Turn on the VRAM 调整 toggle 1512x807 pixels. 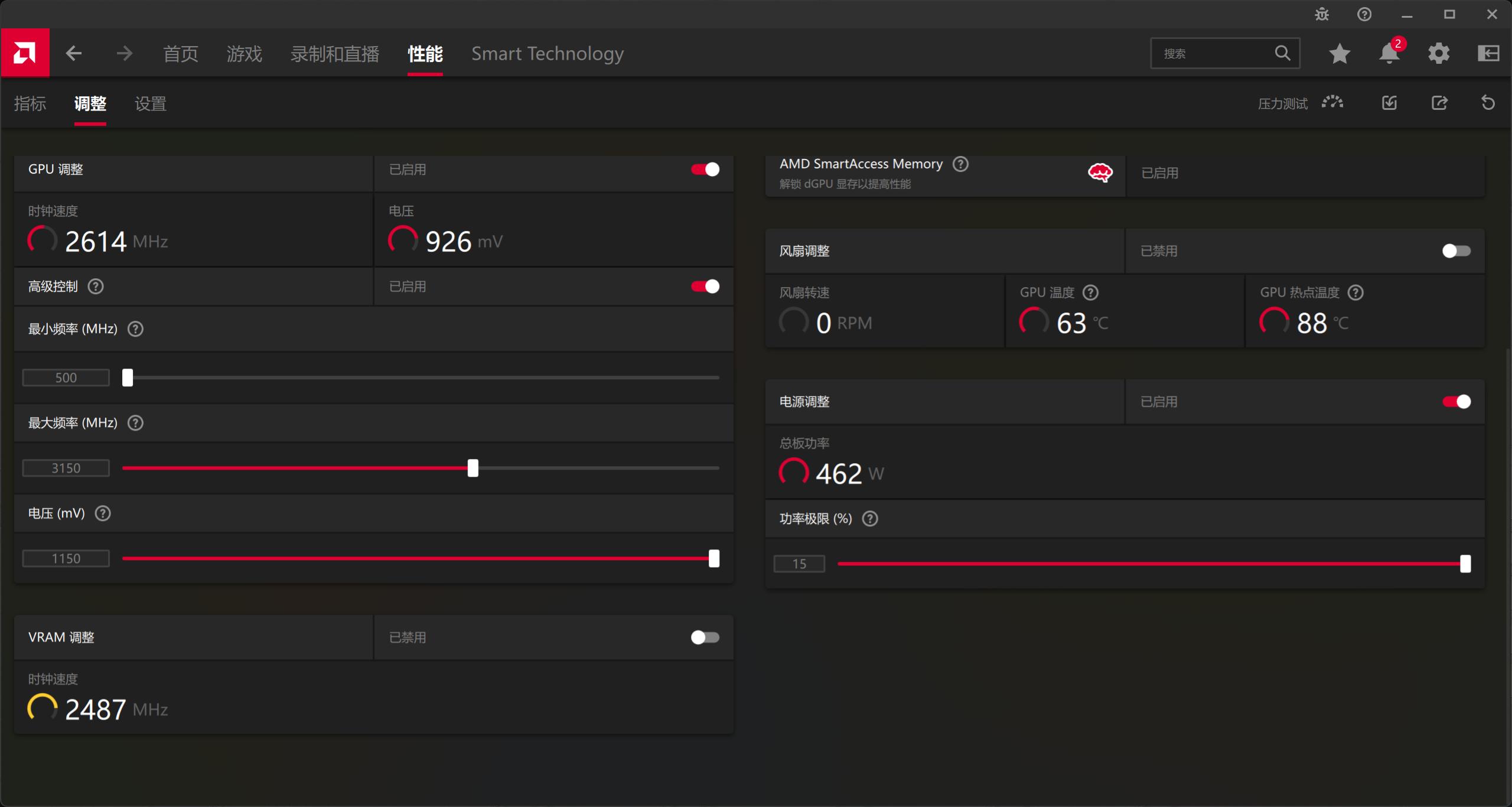(705, 637)
